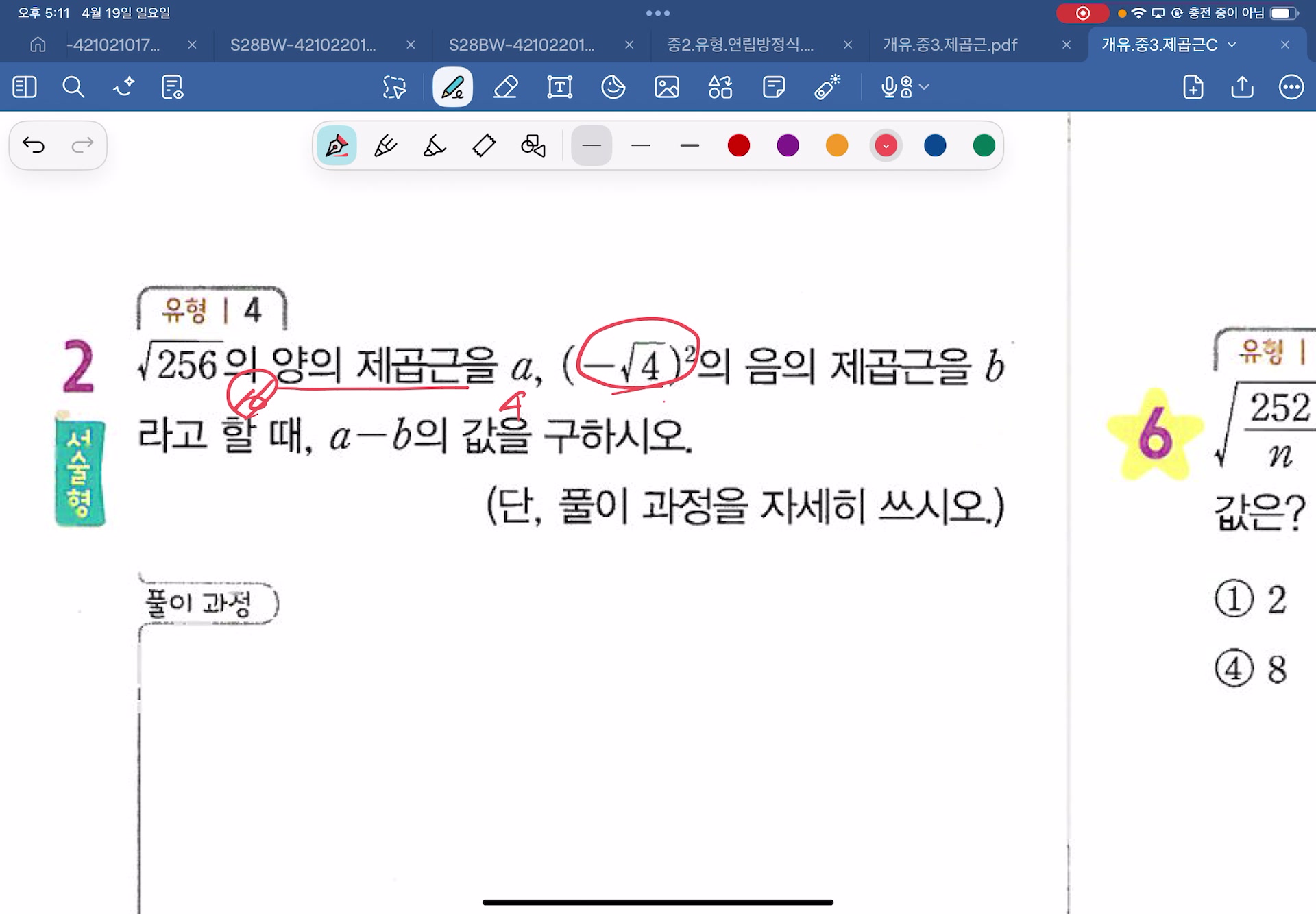Expand the 개유.중3.제곱근C tab title dropdown
Viewport: 1316px width, 914px height.
[1232, 45]
